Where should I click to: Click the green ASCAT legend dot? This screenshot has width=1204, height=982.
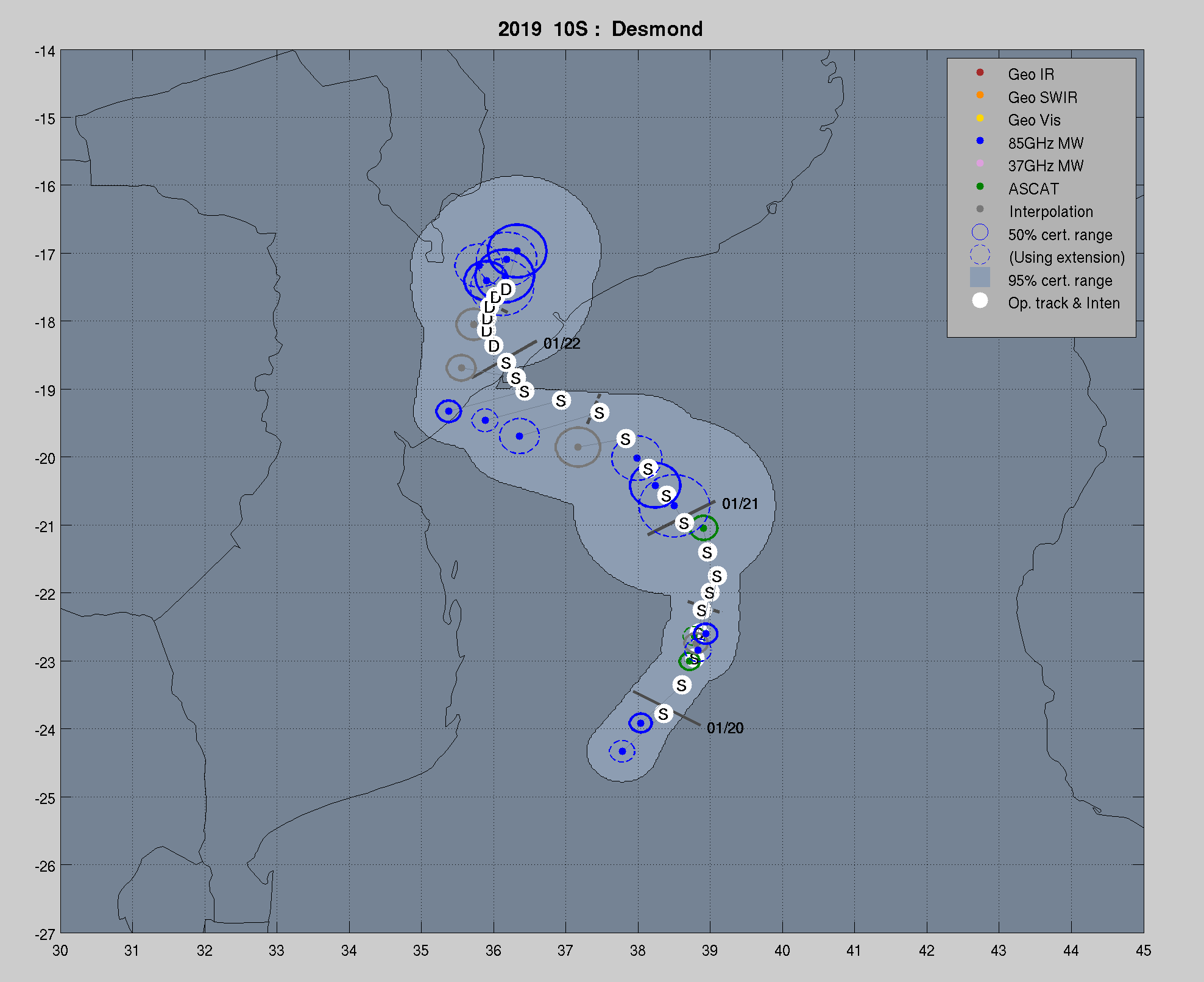(x=980, y=187)
